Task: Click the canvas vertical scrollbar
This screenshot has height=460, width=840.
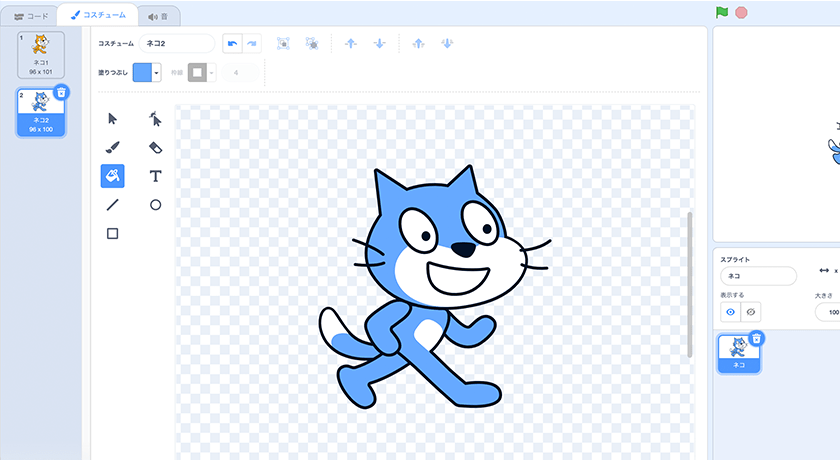Action: (689, 284)
